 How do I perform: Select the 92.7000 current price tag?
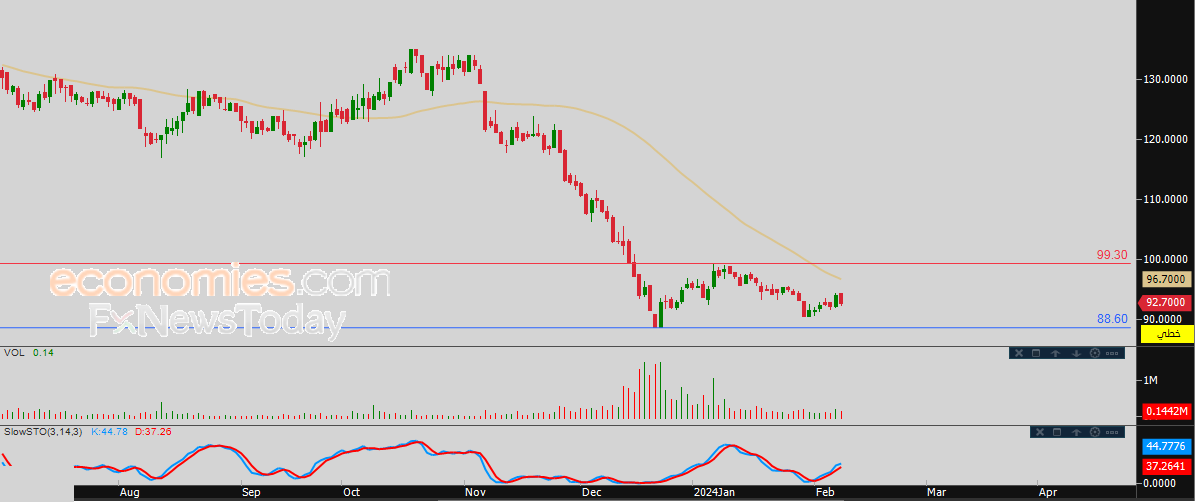pos(1164,302)
